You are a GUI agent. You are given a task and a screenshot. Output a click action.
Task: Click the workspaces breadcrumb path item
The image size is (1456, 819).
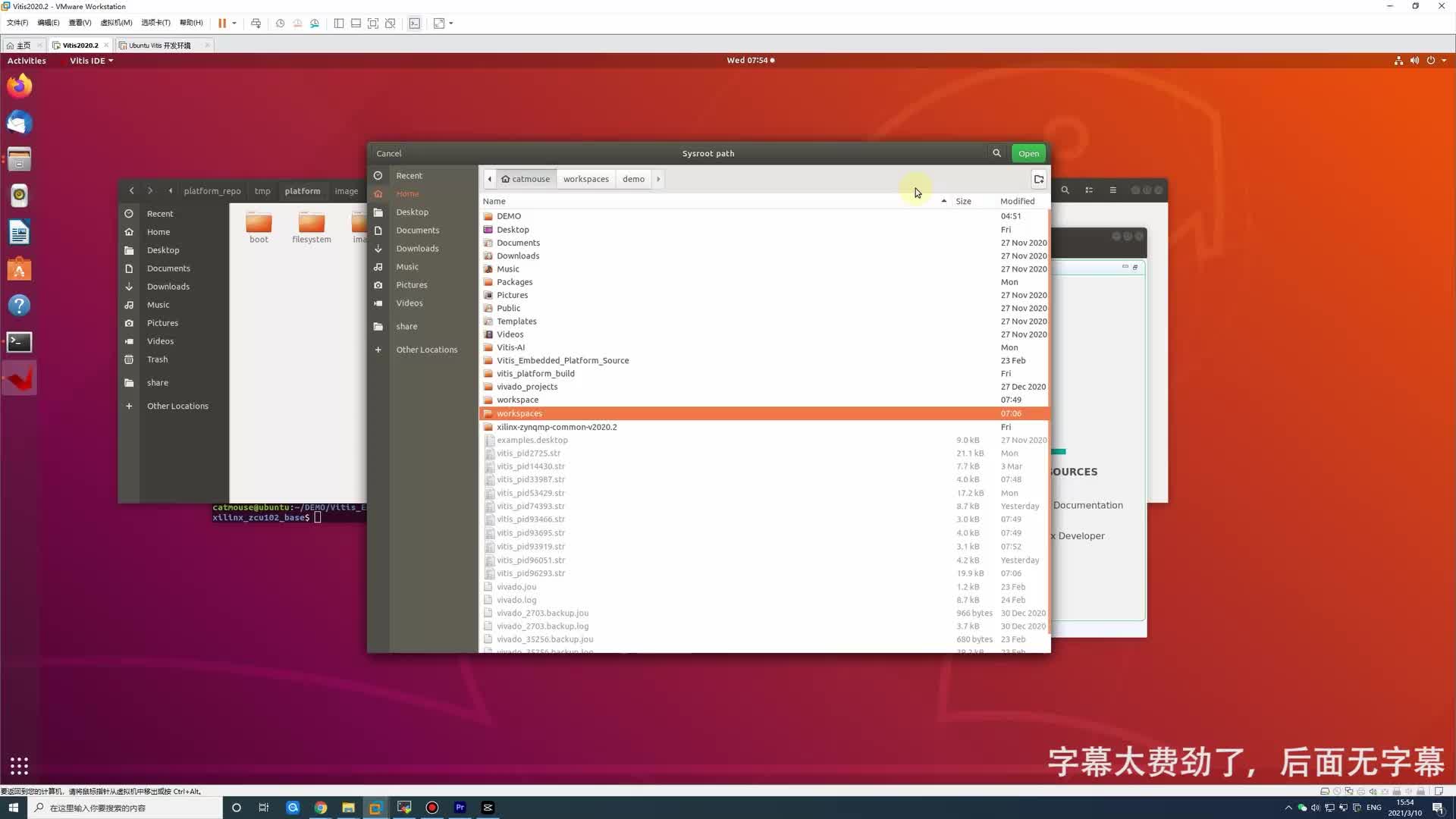pos(587,179)
